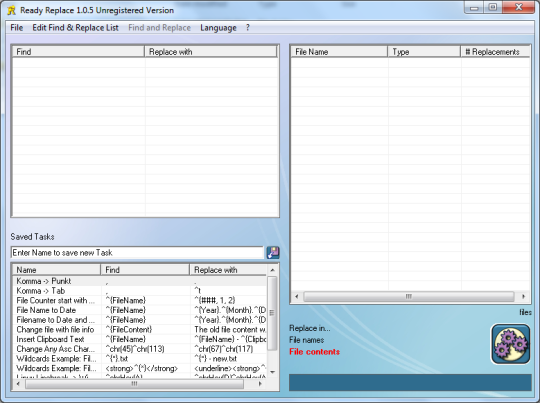
Task: Click the top Replace with column header
Action: pyautogui.click(x=210, y=52)
